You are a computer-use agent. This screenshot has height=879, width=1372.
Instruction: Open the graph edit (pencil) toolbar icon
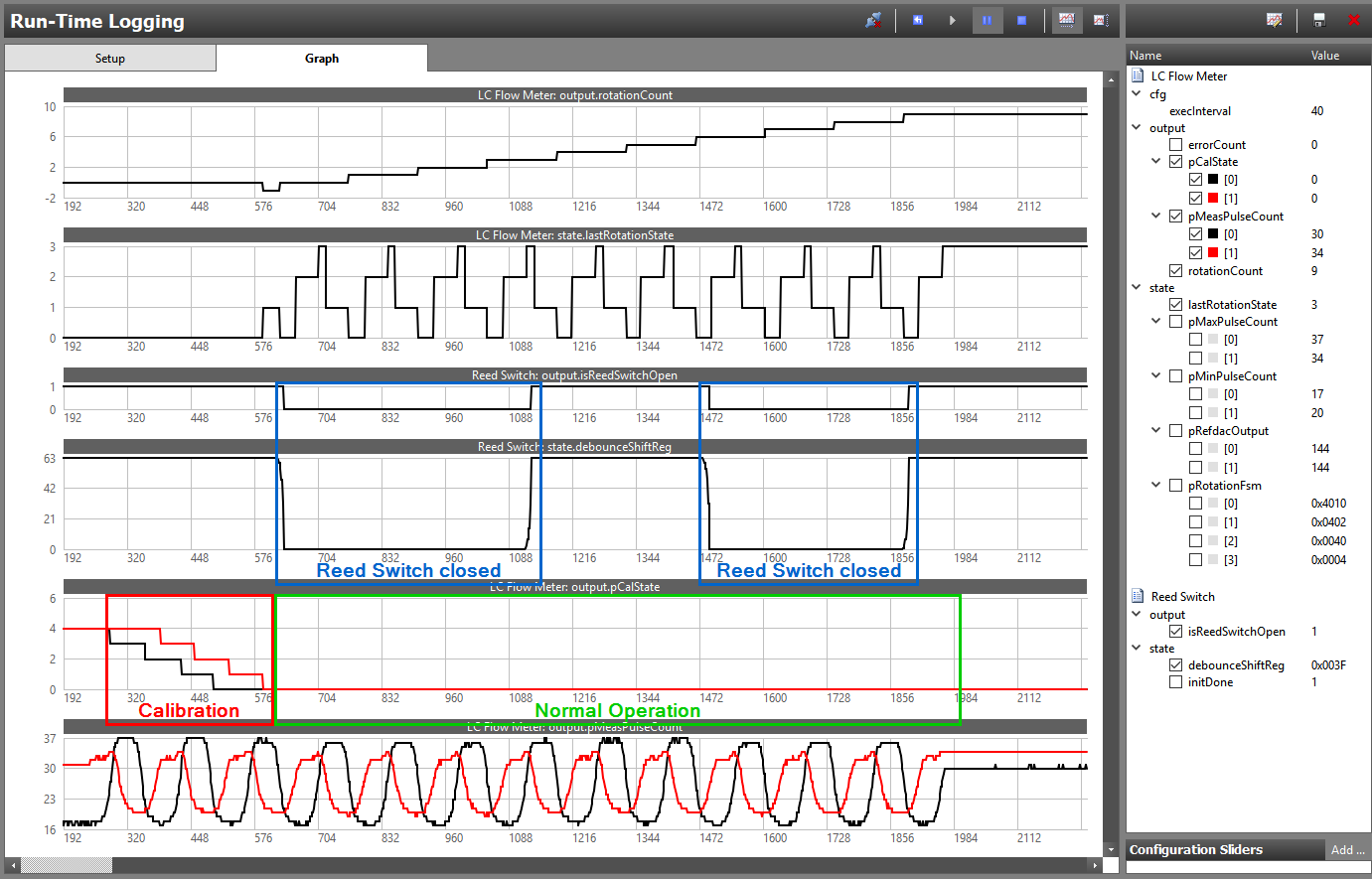(1275, 20)
